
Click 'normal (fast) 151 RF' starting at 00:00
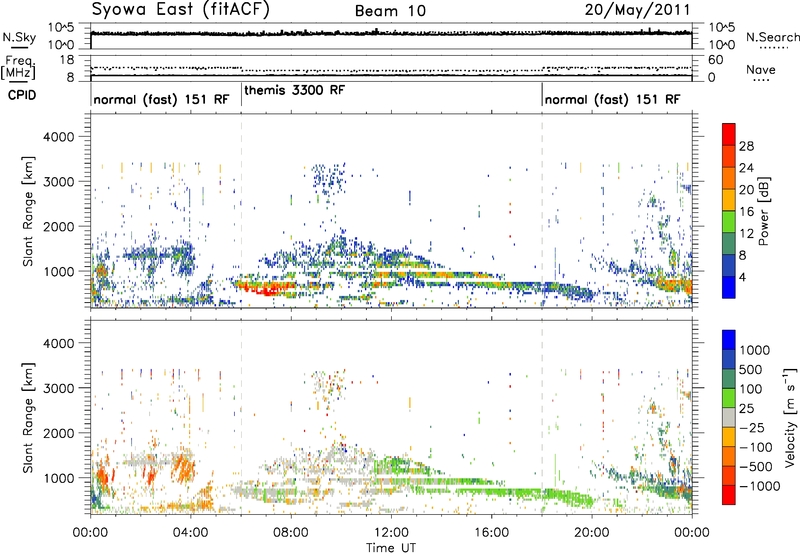(161, 99)
